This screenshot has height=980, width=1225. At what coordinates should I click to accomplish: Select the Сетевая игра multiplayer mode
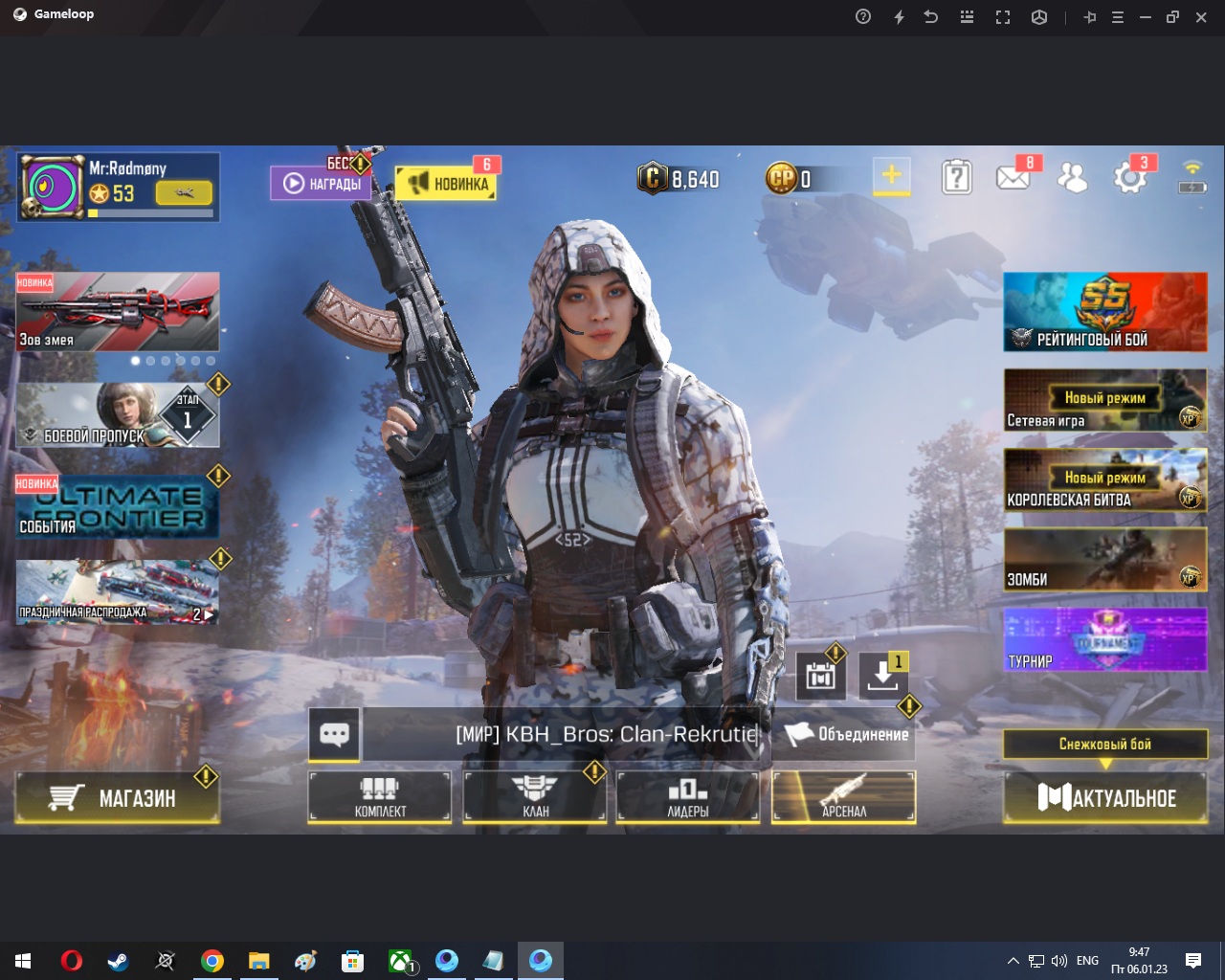click(1105, 400)
